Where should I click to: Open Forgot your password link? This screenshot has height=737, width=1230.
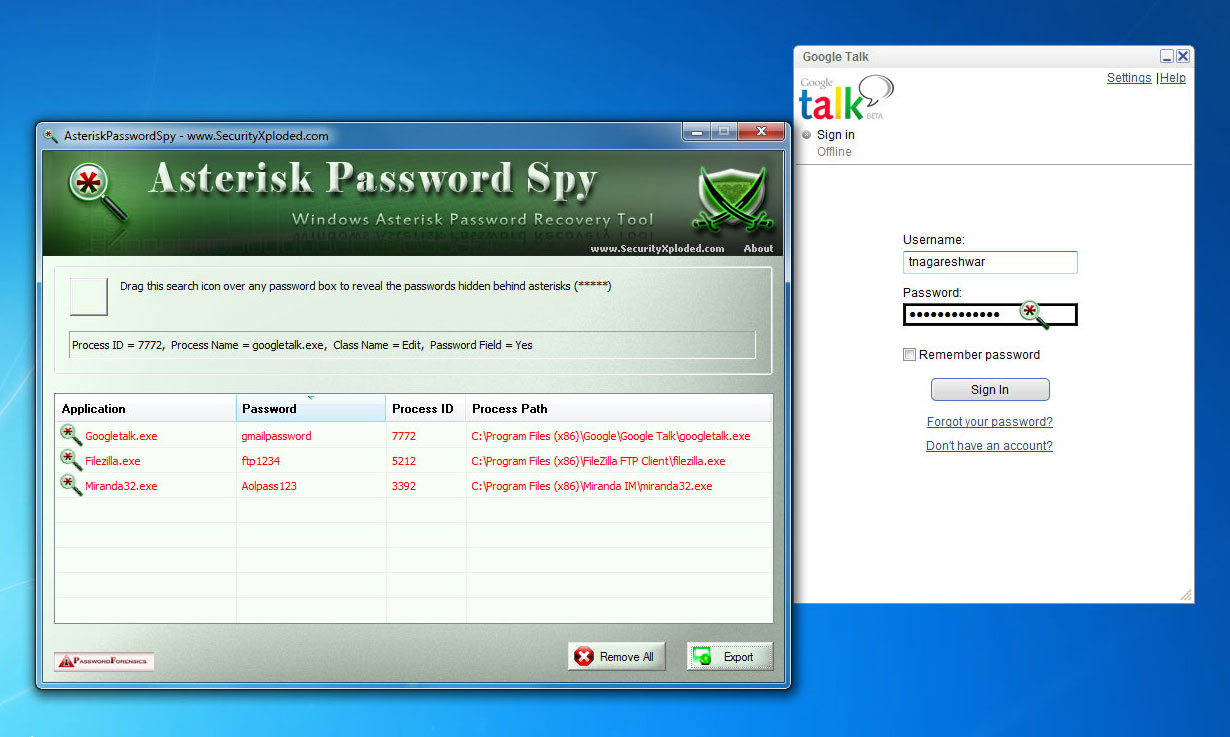click(x=990, y=422)
